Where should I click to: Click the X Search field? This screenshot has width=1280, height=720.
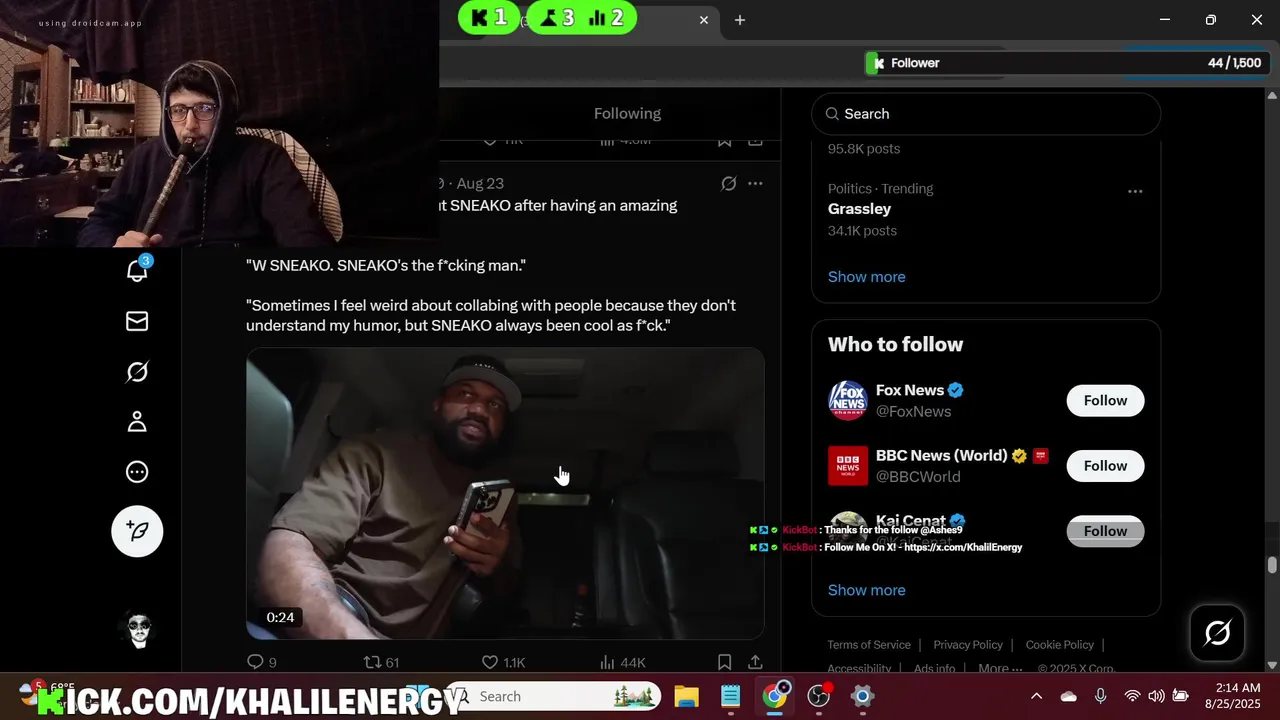coord(986,114)
